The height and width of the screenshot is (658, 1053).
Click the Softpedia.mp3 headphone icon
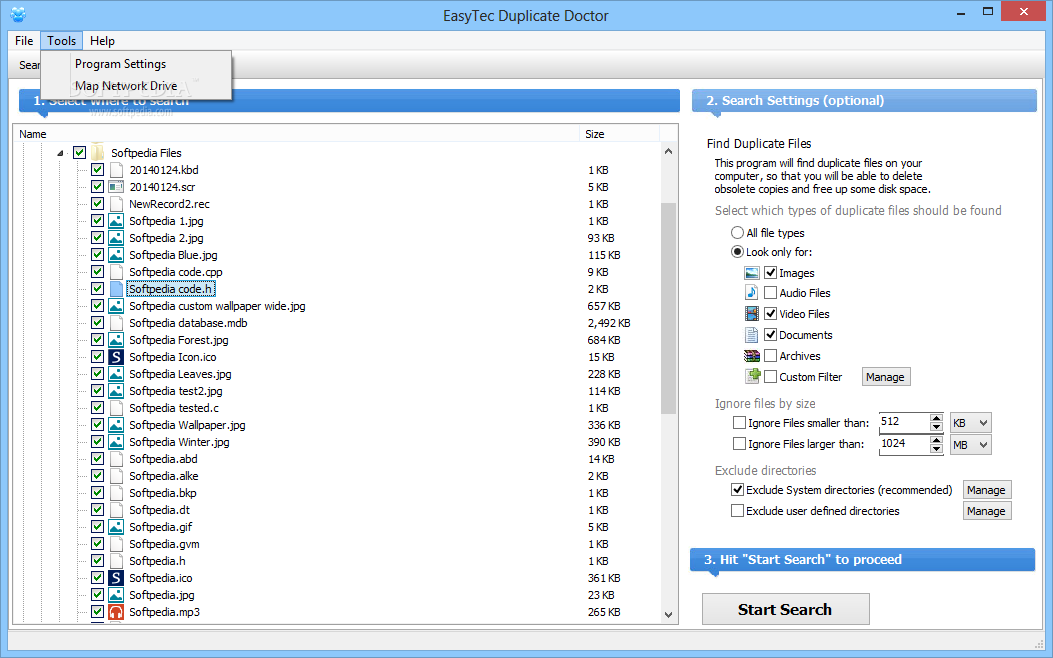116,612
